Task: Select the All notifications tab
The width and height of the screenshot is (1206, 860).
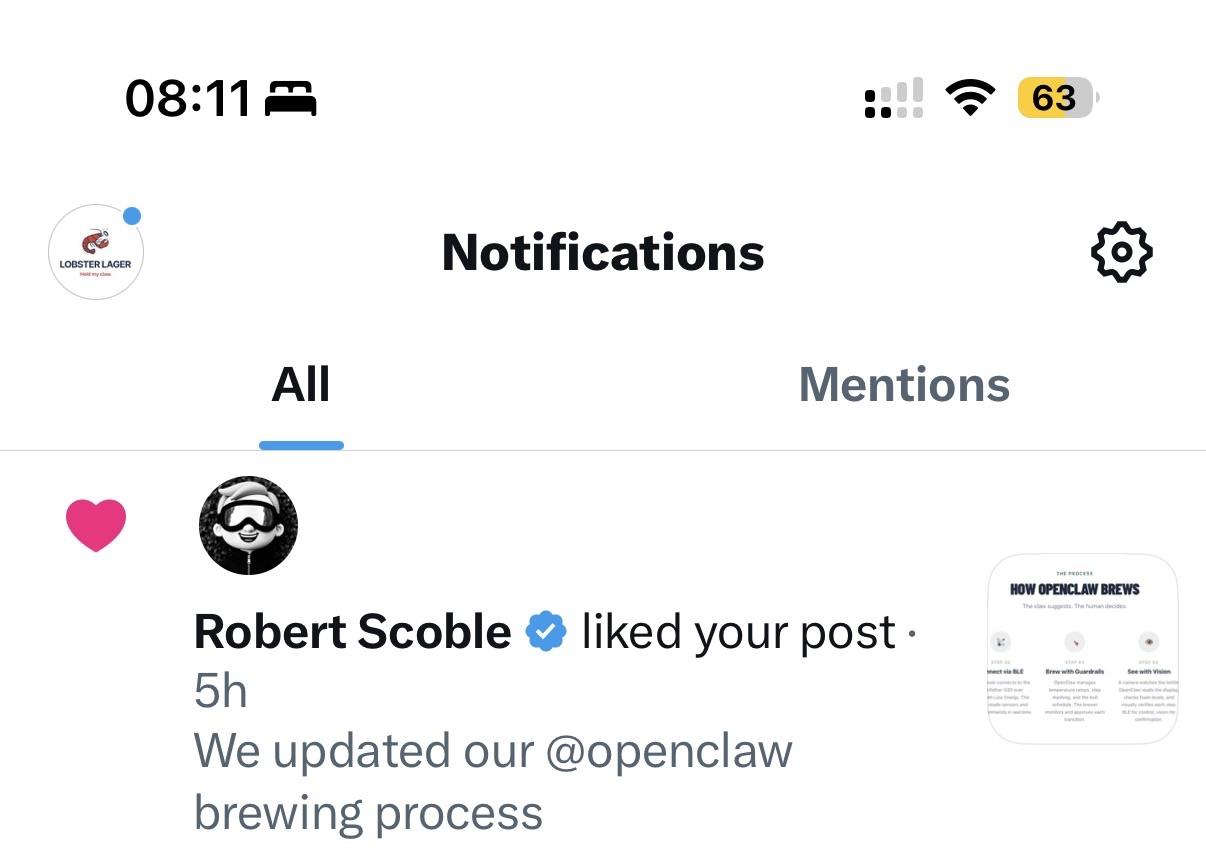Action: point(301,385)
